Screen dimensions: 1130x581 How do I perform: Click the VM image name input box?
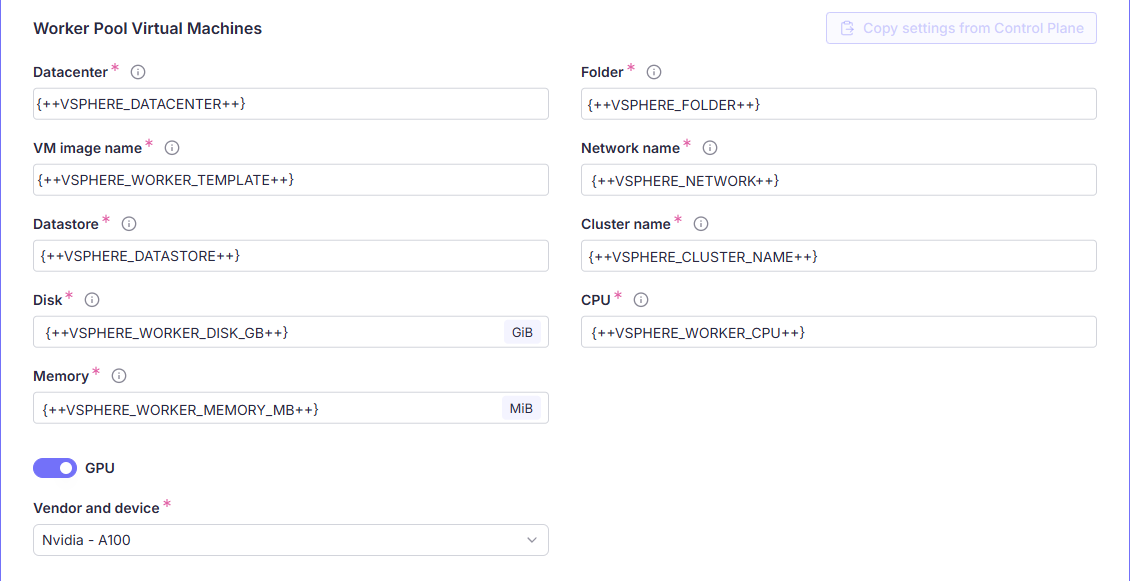(290, 180)
